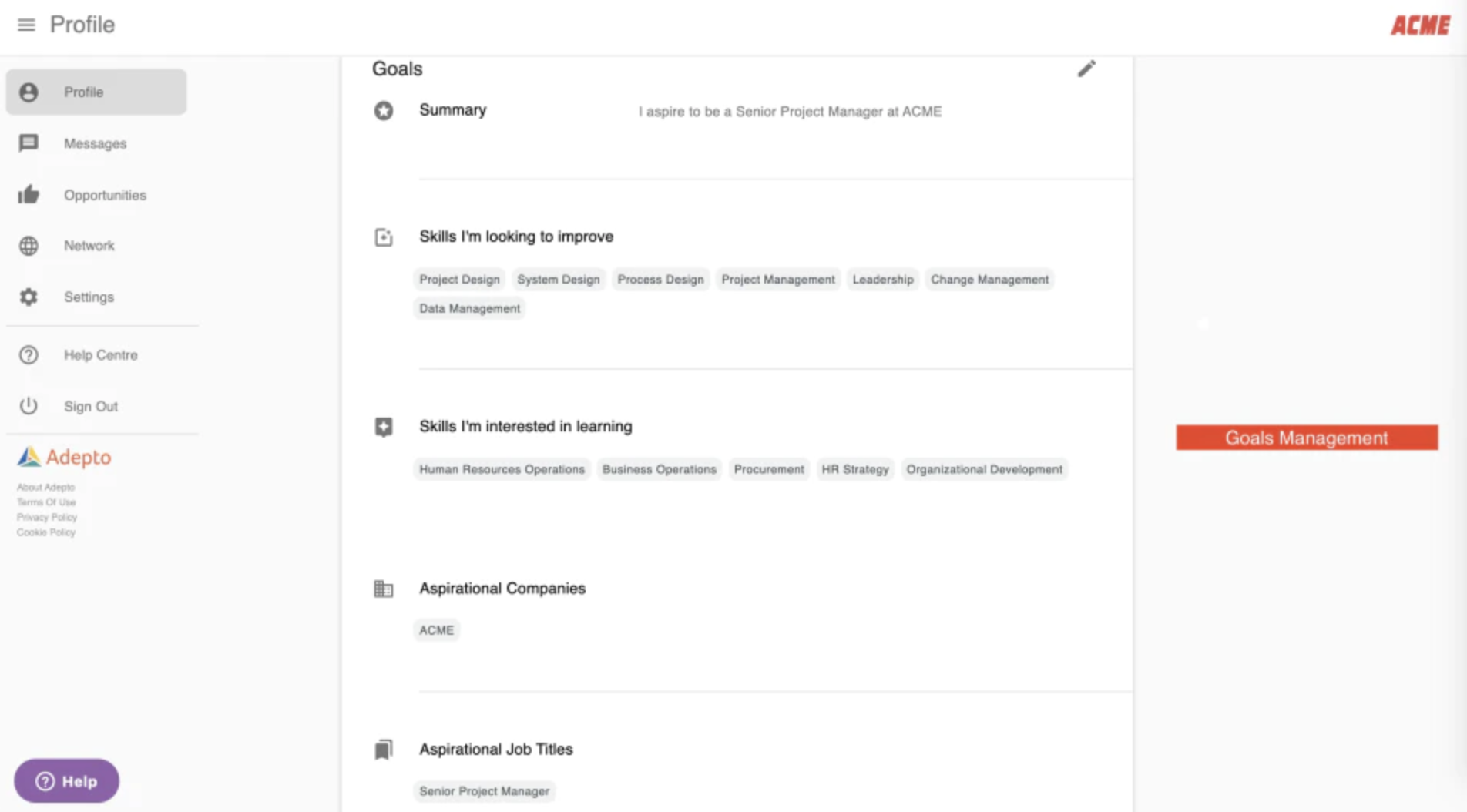1467x812 pixels.
Task: Sign Out of the account
Action: (90, 407)
